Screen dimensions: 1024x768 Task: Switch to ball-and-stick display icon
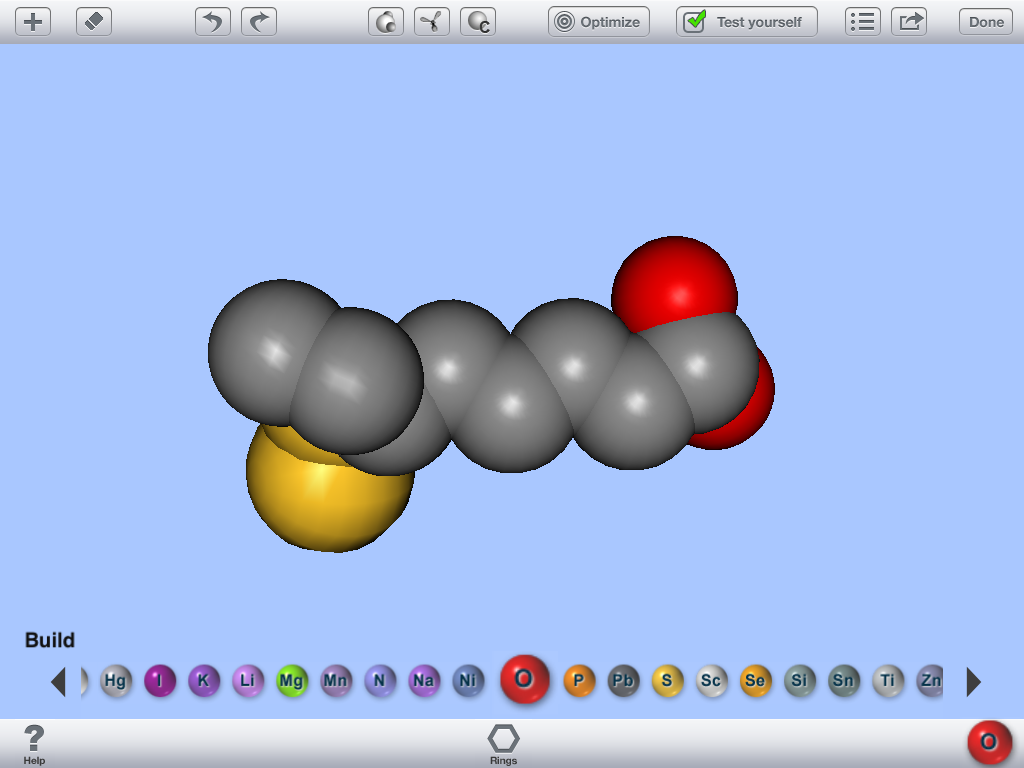432,22
